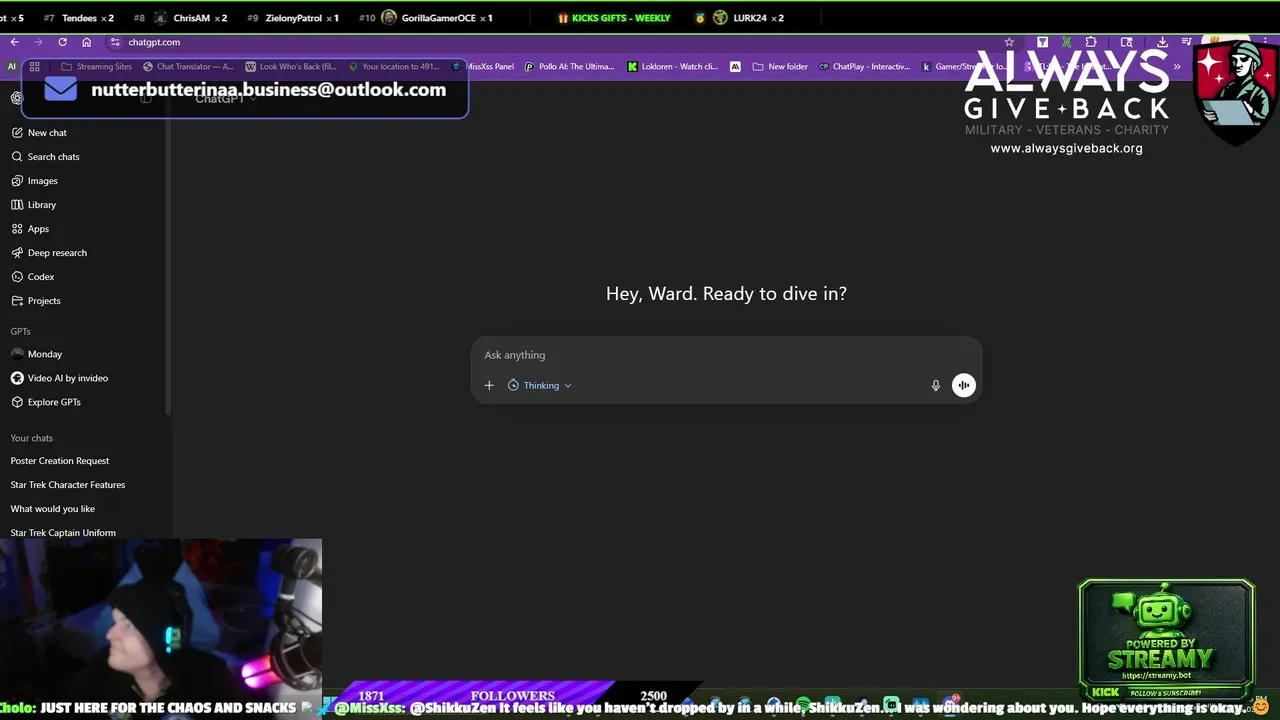This screenshot has width=1280, height=720.
Task: Focus the Ask anything input field
Action: coord(726,355)
